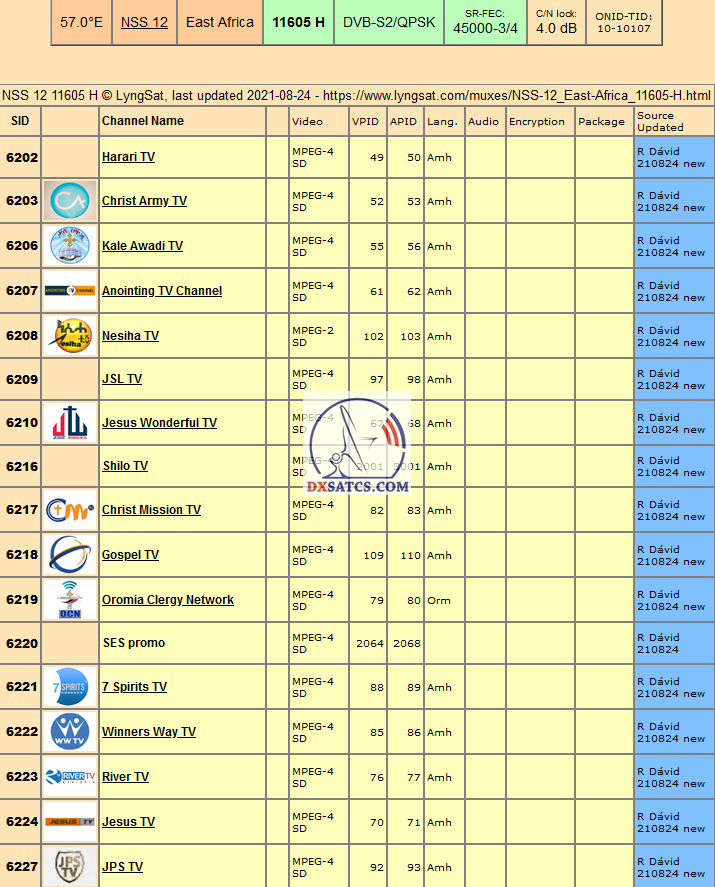Click the Christ Mission TV logo
Viewport: 715px width, 887px height.
click(x=70, y=510)
